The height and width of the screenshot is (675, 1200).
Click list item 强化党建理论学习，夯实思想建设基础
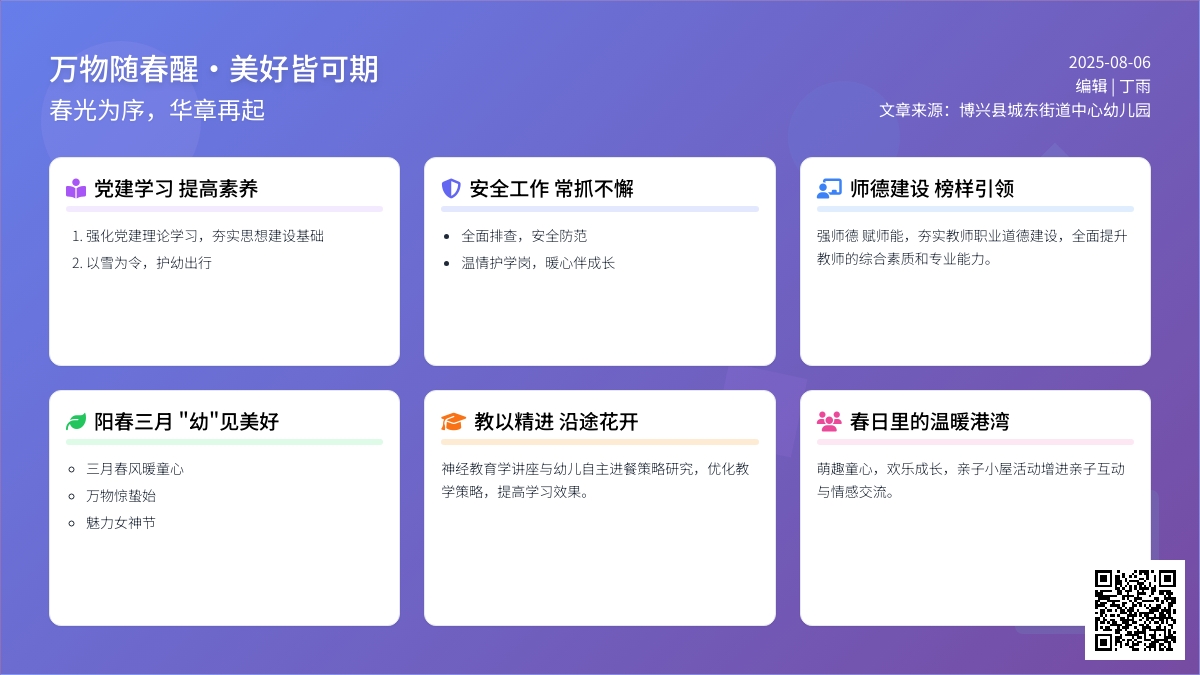pyautogui.click(x=205, y=236)
